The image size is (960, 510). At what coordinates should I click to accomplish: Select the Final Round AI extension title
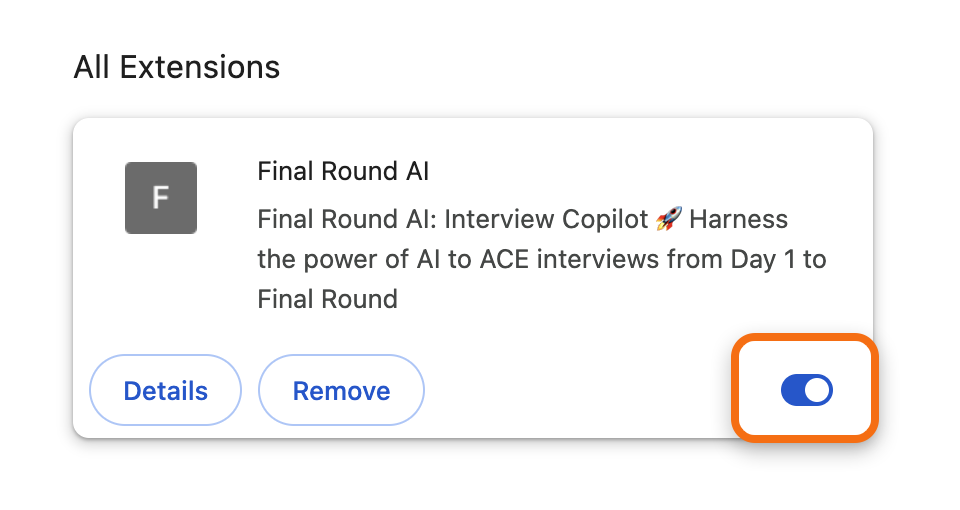tap(343, 171)
